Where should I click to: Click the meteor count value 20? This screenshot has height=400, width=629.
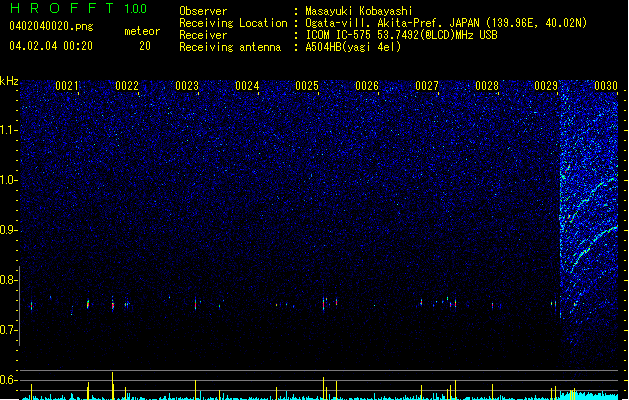point(145,46)
